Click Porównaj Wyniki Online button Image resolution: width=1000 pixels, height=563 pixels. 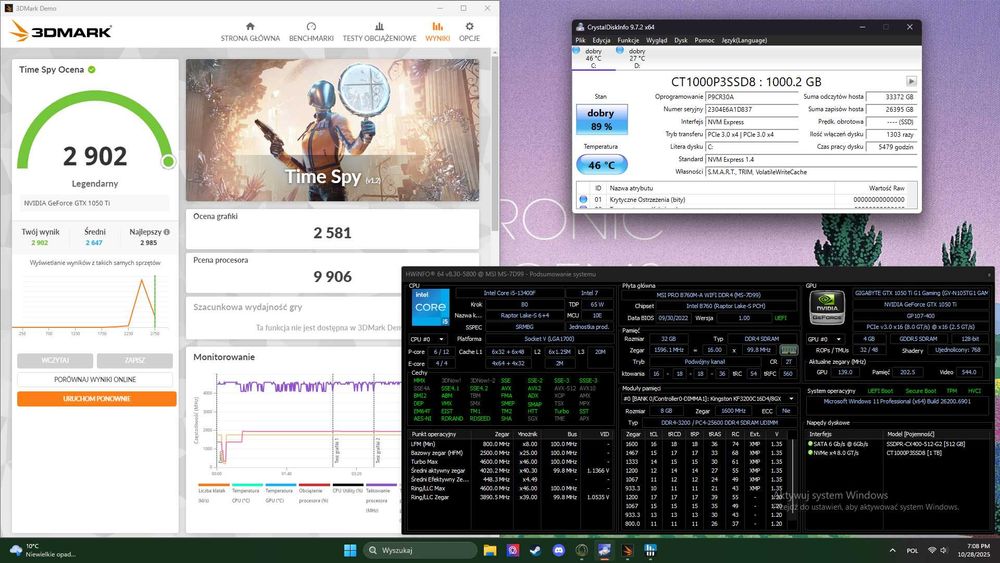95,379
